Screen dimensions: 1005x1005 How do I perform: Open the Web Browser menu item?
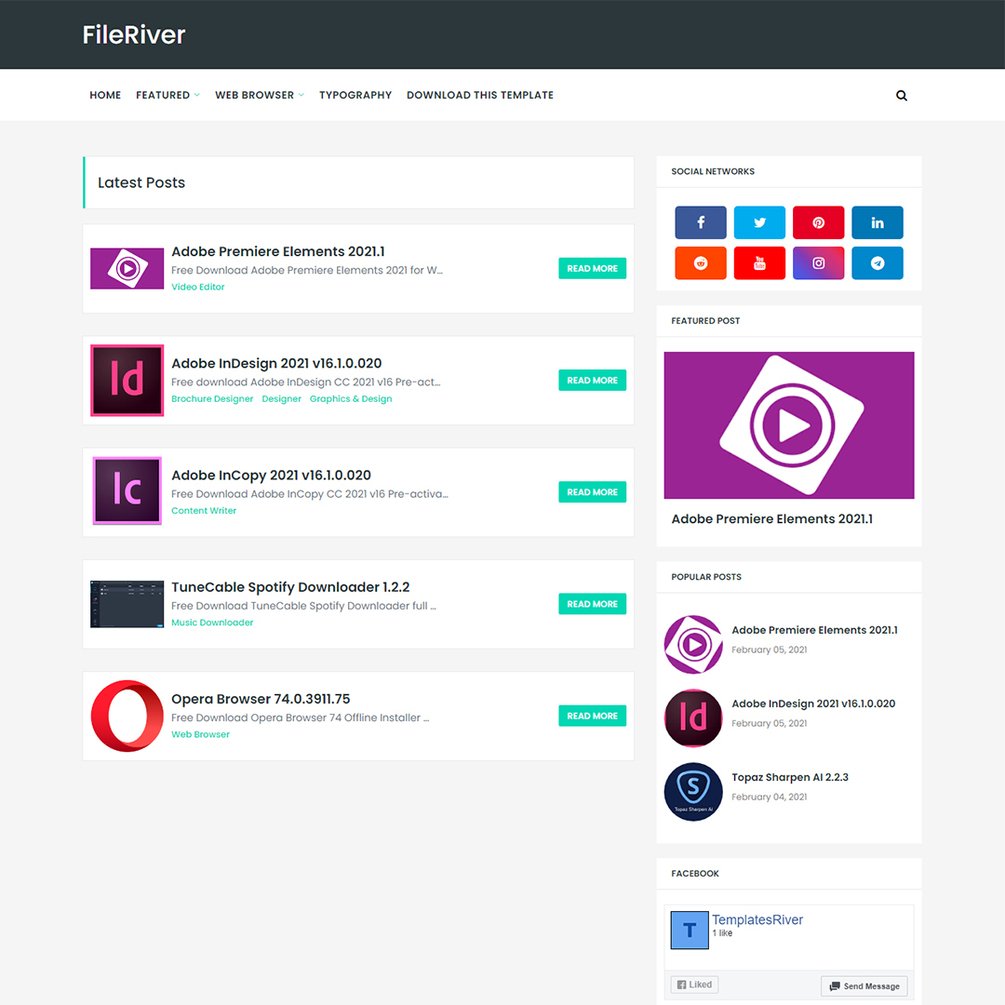[254, 95]
